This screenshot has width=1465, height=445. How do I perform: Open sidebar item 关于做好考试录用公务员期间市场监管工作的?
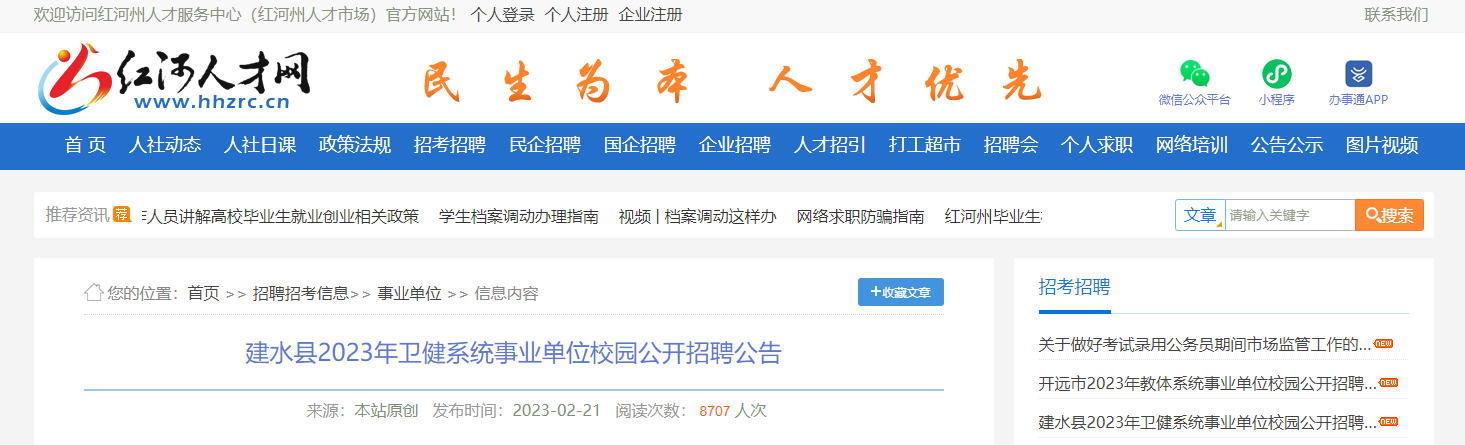tap(1205, 345)
